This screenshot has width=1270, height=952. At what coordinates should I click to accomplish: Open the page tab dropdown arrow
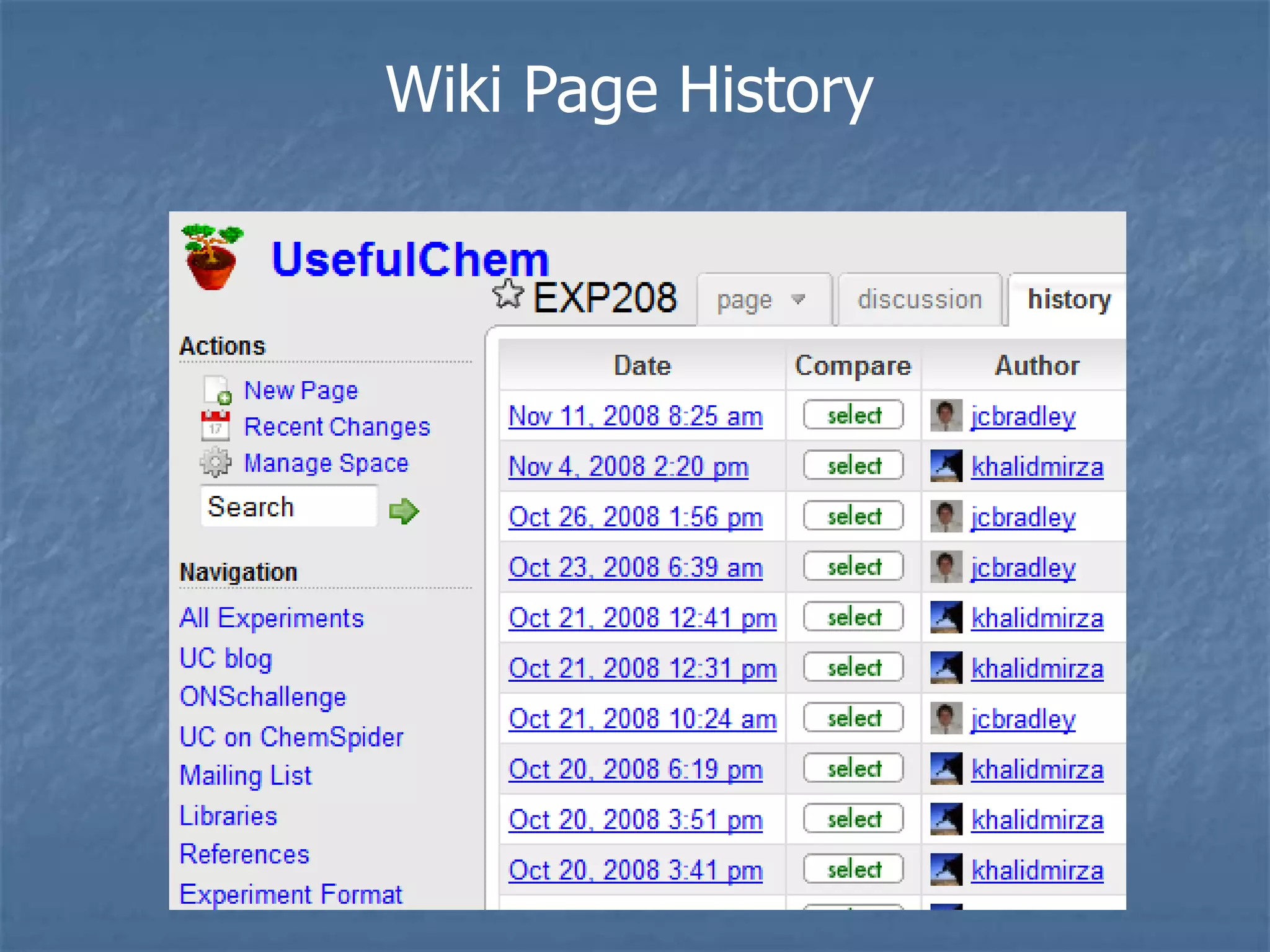[798, 299]
